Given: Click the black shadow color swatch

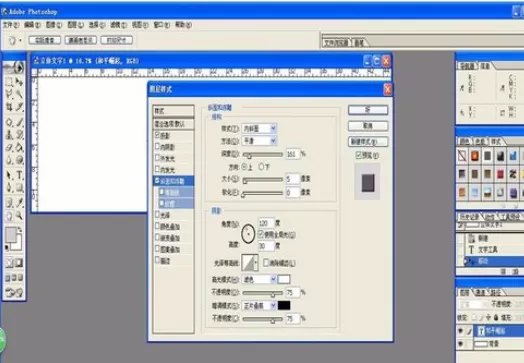Looking at the screenshot, I should click(284, 305).
